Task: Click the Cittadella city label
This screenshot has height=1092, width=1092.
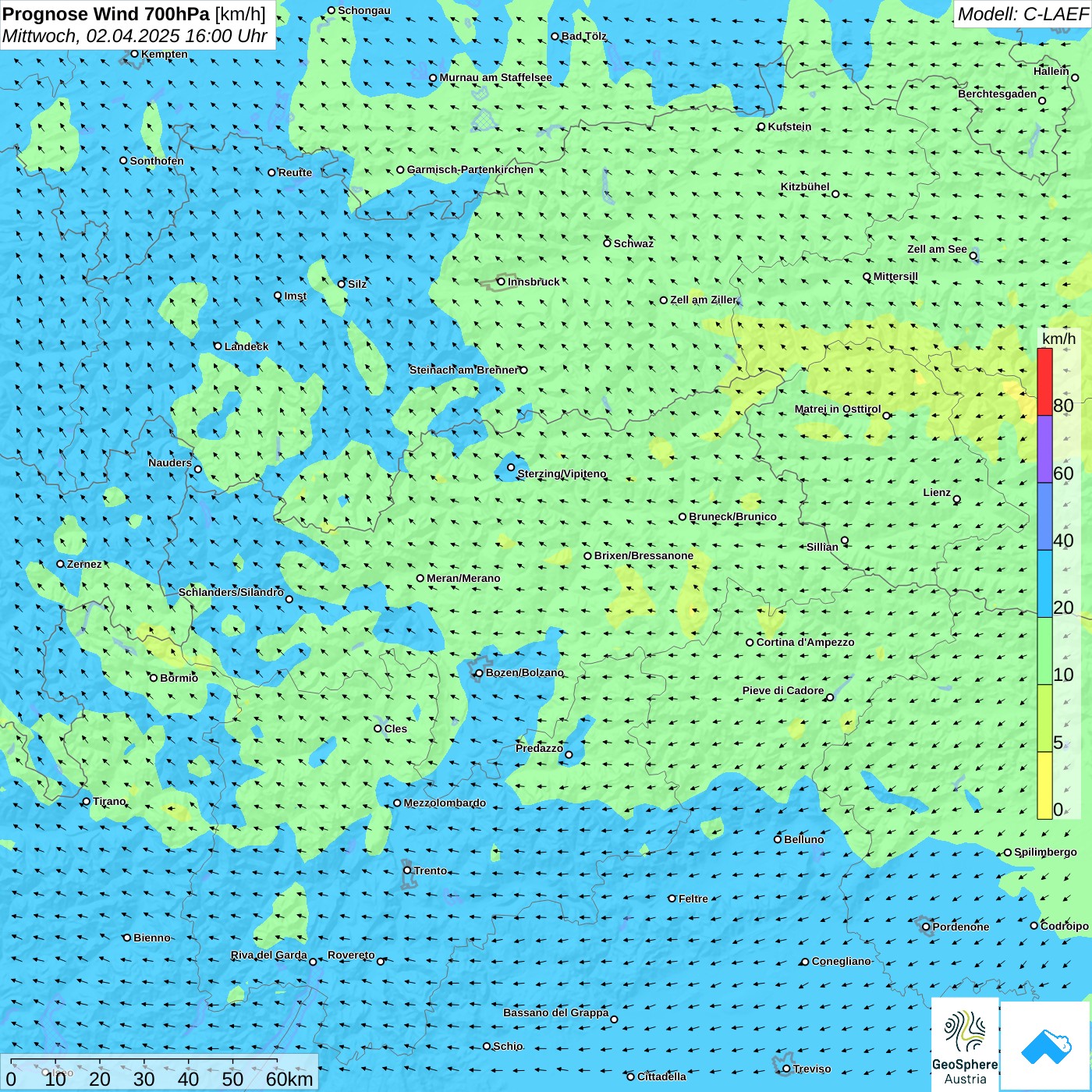Action: point(661,1076)
